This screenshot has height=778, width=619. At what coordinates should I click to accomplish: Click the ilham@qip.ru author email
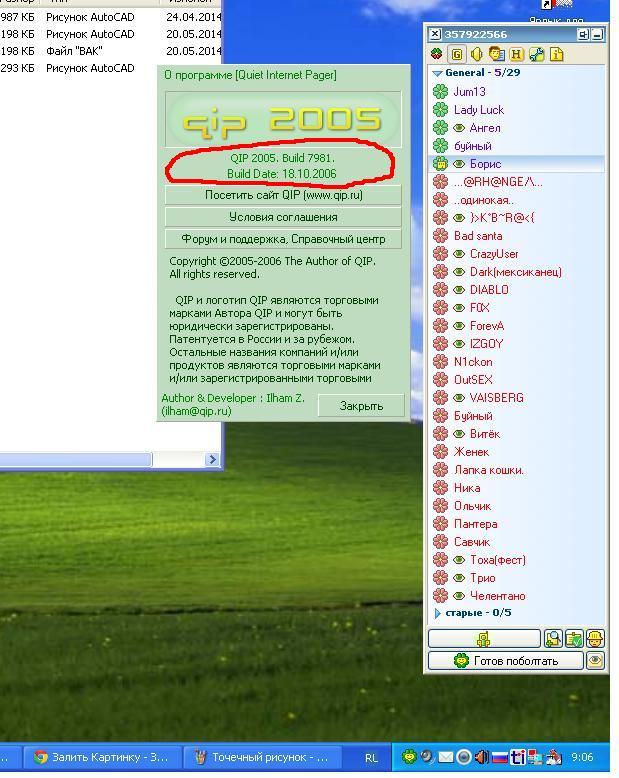[196, 411]
